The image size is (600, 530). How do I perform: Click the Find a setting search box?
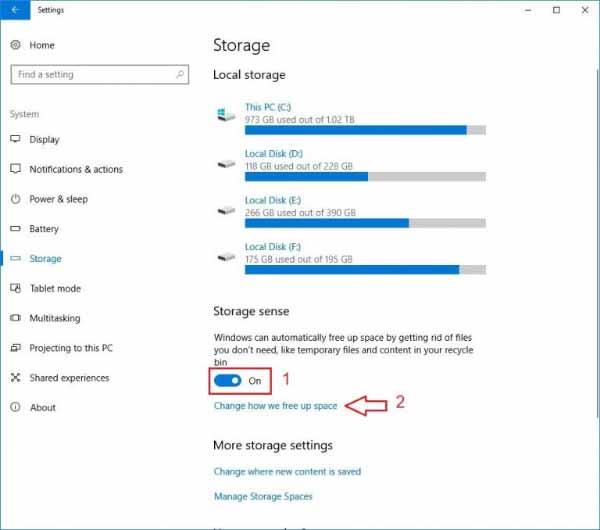[x=99, y=74]
